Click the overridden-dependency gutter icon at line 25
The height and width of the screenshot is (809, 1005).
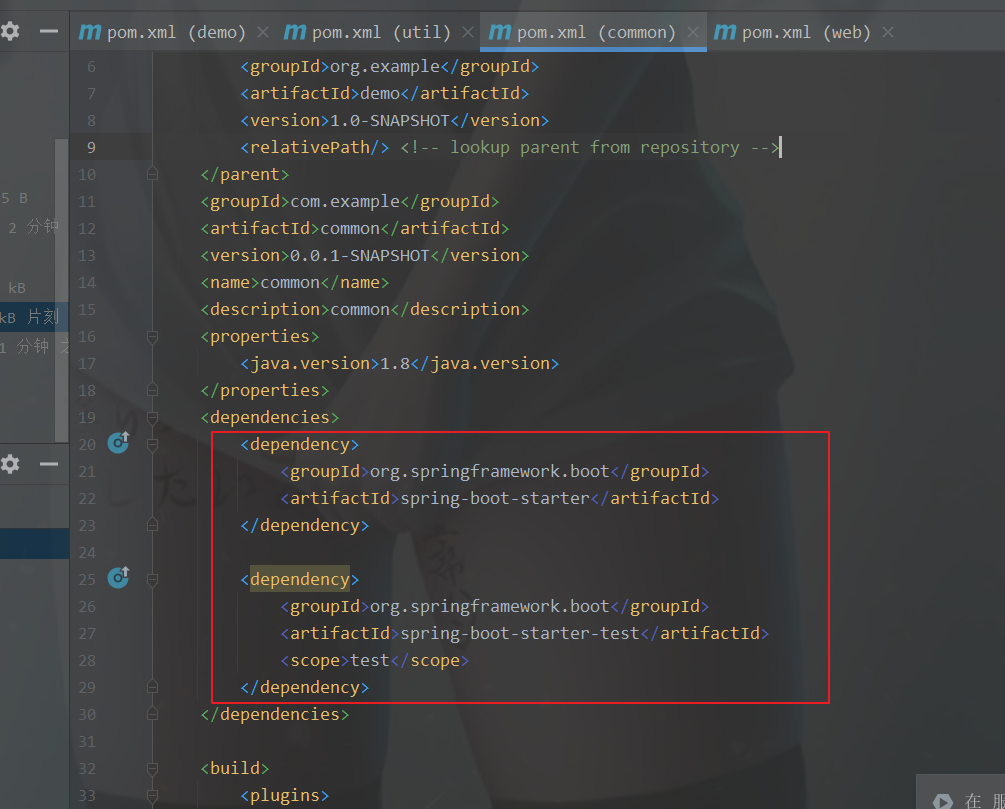coord(118,578)
